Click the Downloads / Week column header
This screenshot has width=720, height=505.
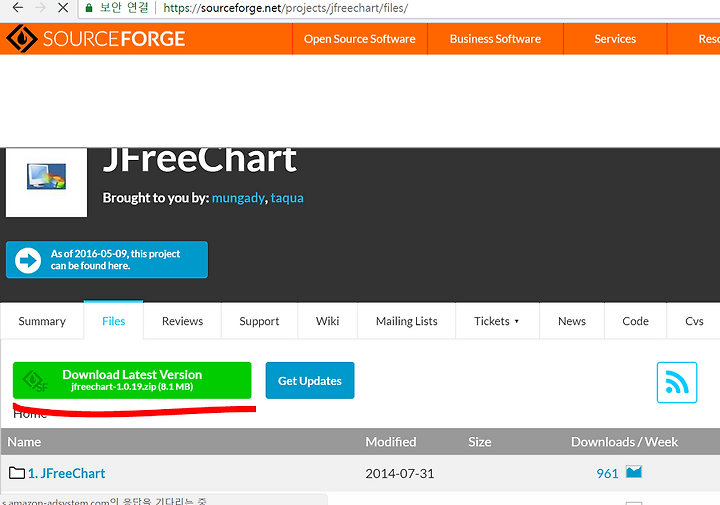click(x=624, y=442)
